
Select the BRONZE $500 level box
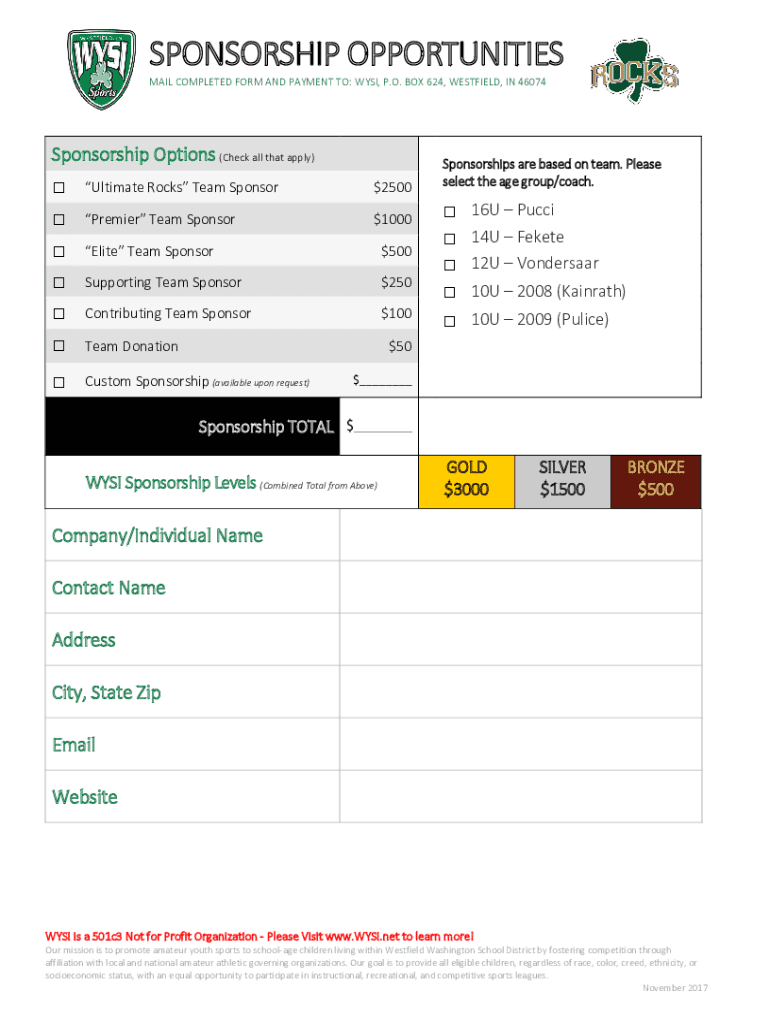(655, 480)
